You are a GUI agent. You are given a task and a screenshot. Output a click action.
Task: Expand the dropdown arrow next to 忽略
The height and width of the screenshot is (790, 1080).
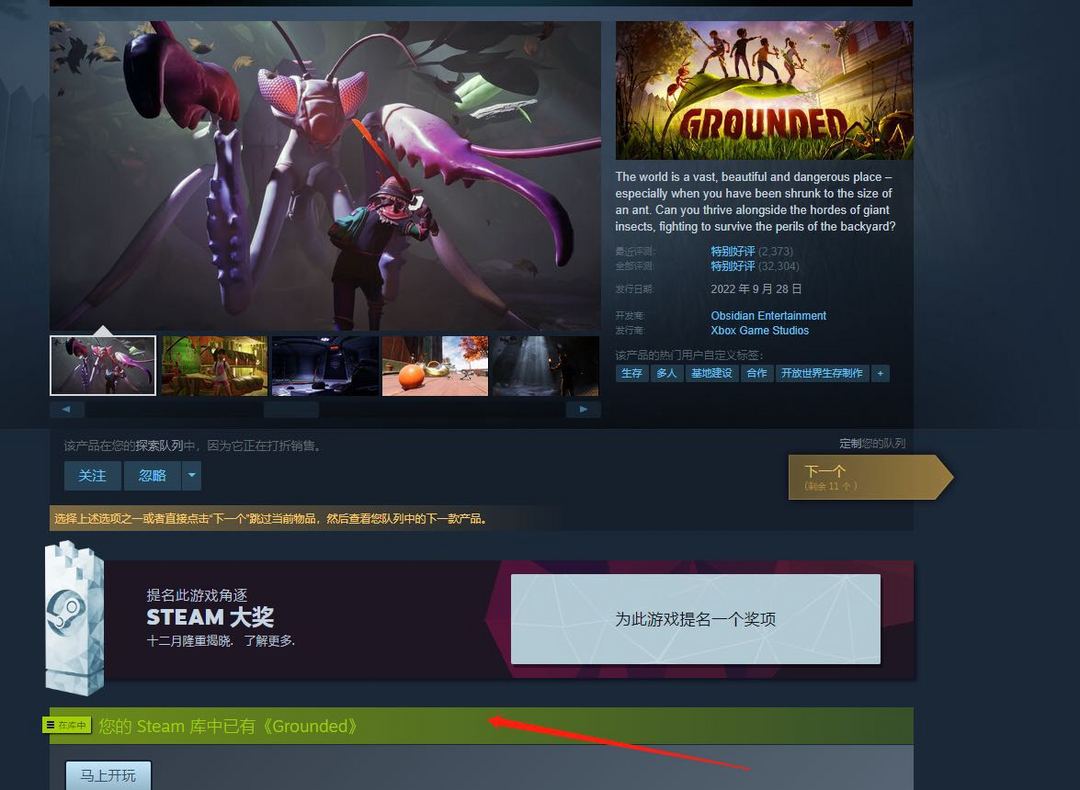click(x=191, y=475)
